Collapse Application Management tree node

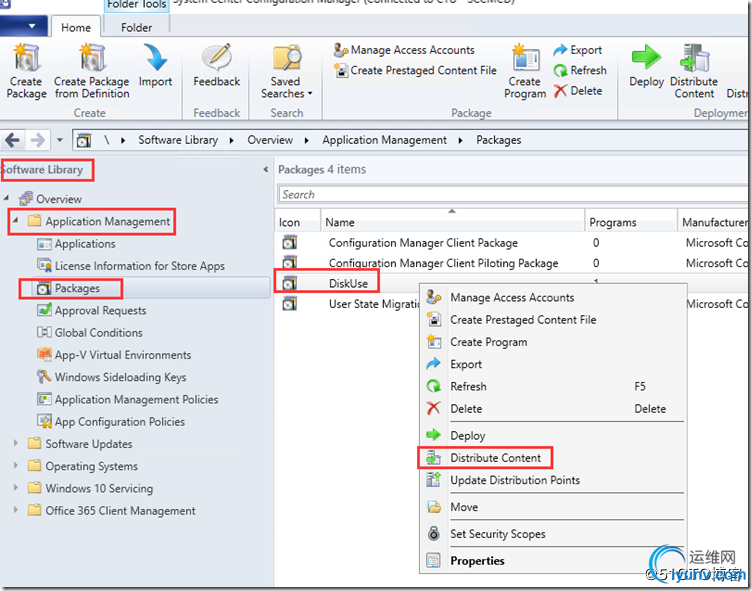tap(15, 220)
